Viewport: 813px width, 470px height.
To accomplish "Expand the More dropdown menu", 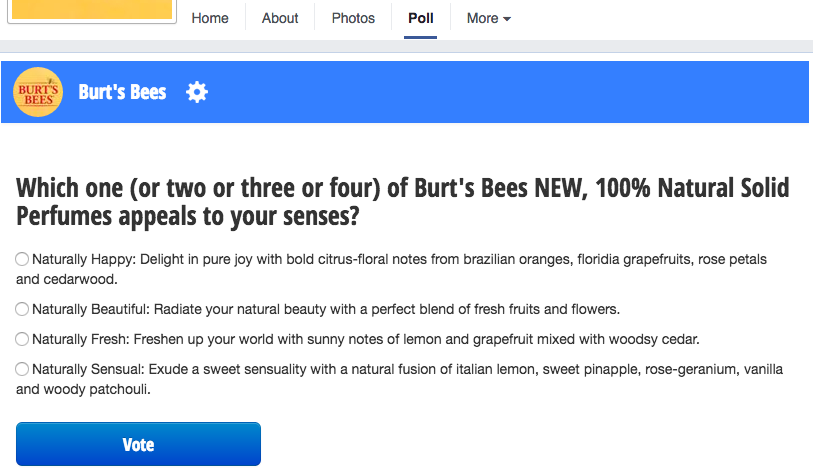I will coord(488,18).
